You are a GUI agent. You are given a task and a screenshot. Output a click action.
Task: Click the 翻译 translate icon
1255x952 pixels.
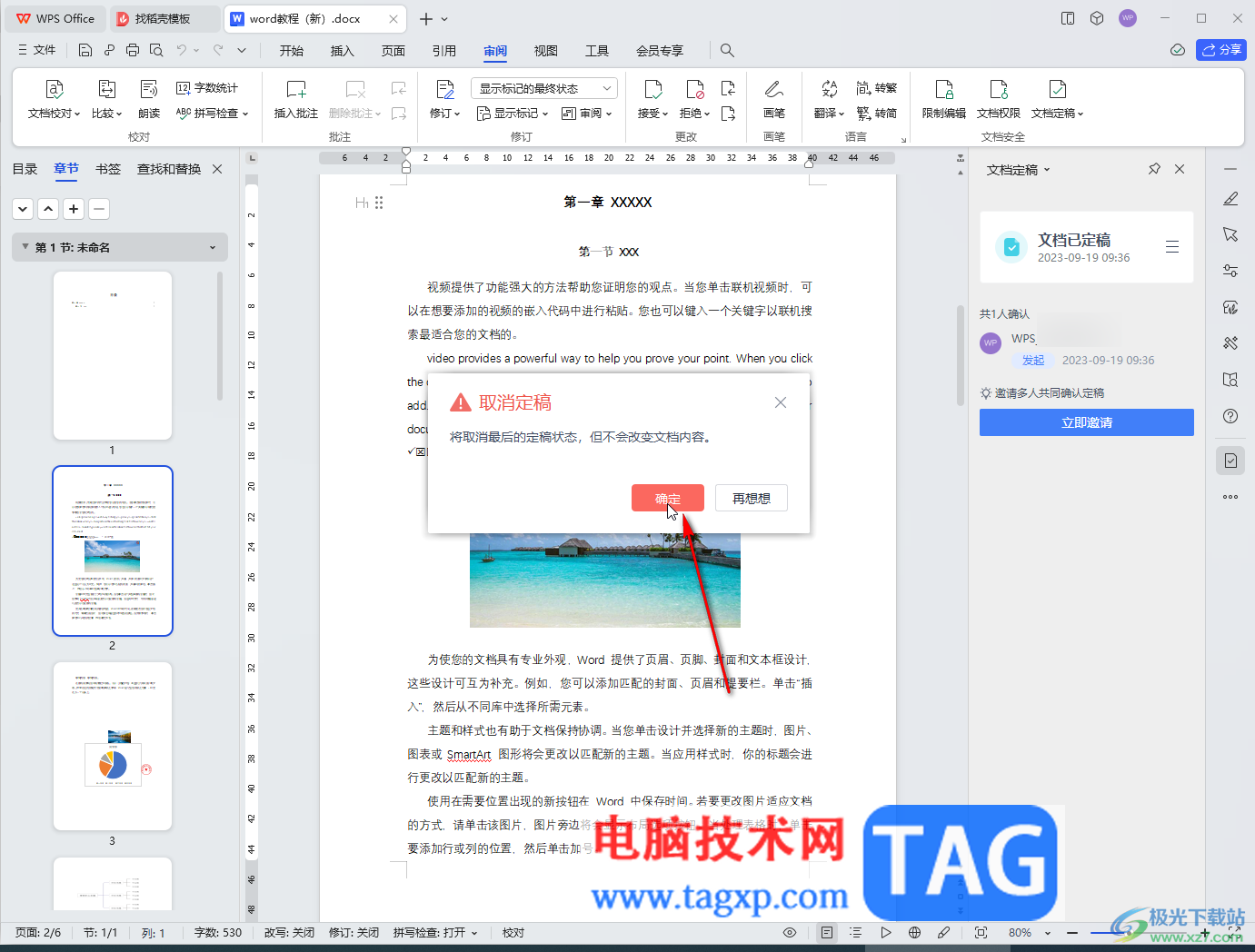pos(829,100)
